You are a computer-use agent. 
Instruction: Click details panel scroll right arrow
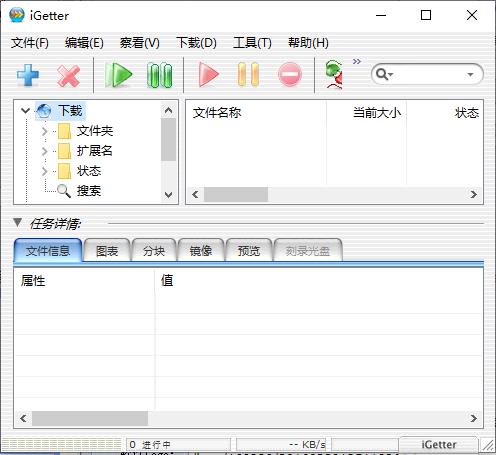point(473,418)
